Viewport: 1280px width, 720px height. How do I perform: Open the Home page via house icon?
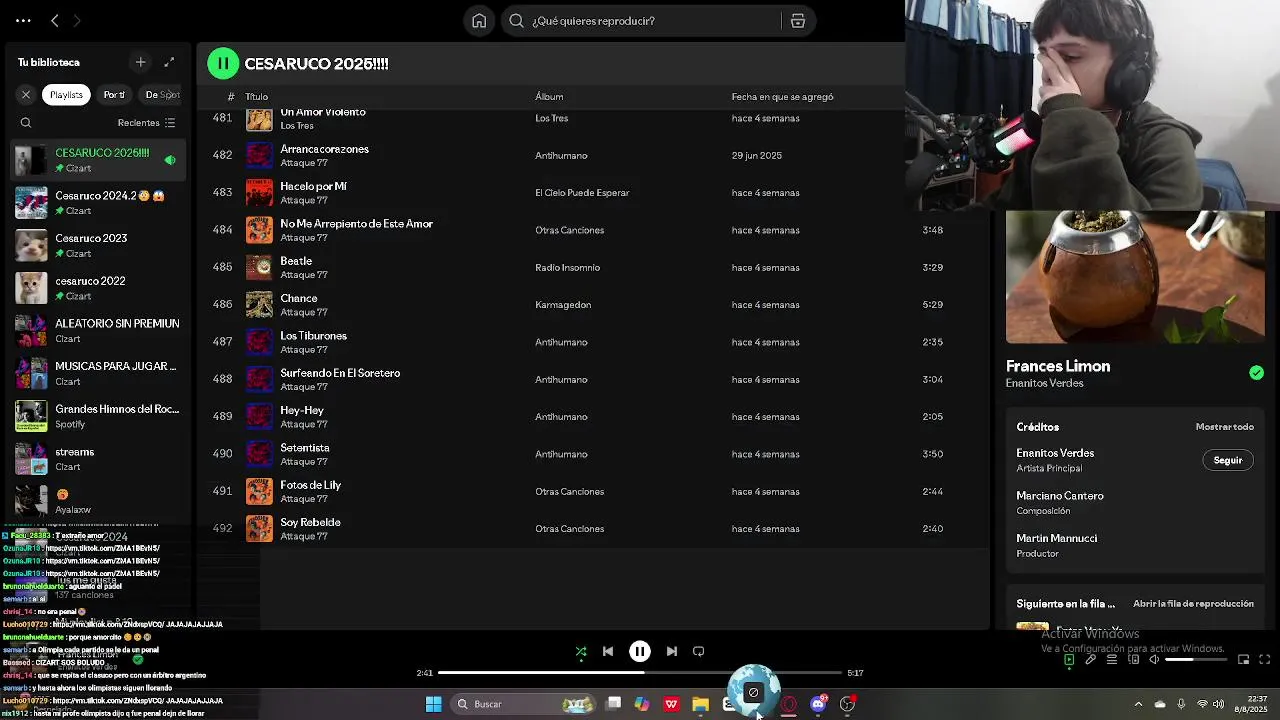[479, 21]
